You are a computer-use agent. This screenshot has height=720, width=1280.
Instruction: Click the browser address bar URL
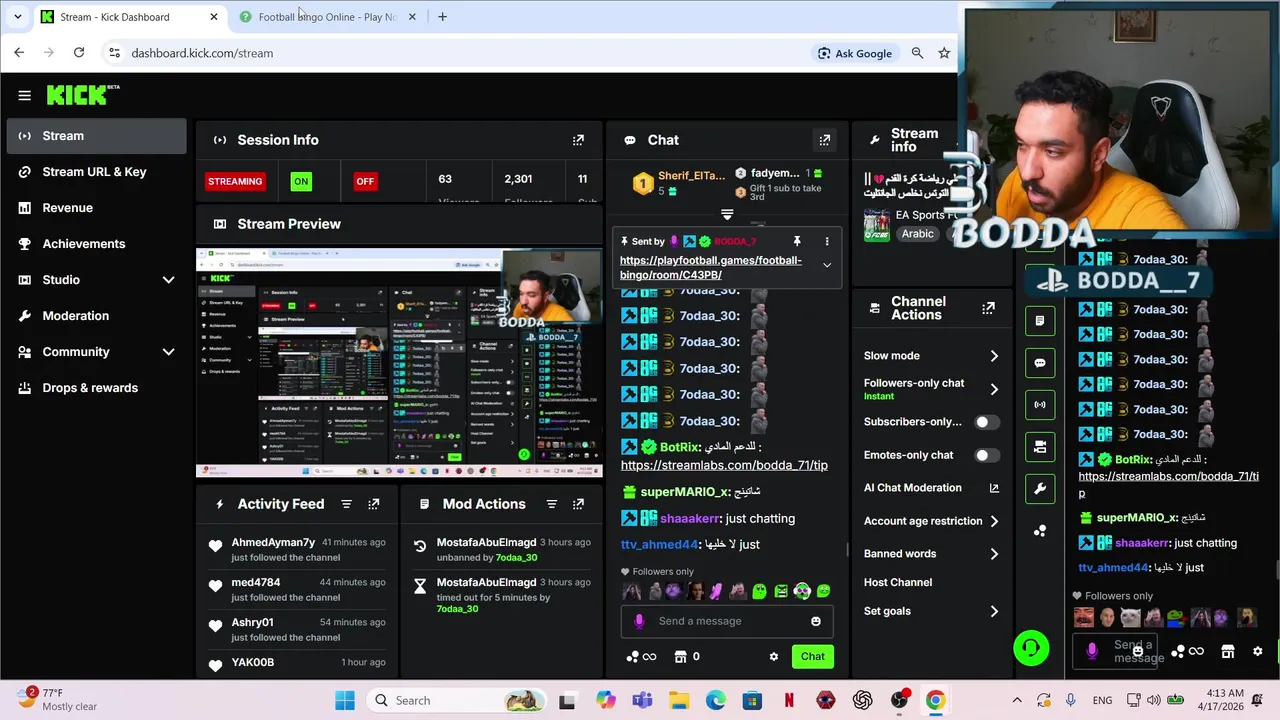(x=202, y=53)
